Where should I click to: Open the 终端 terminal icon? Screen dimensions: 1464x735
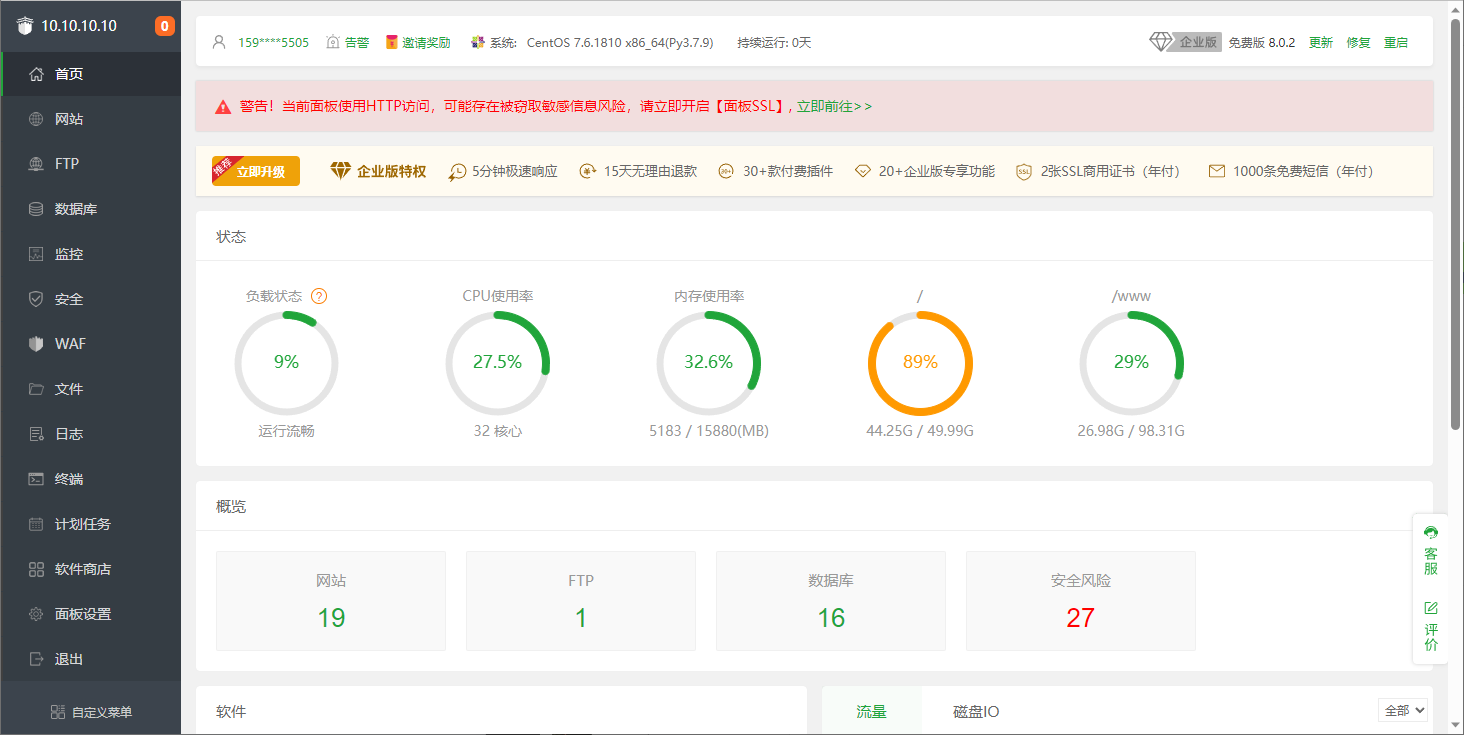(37, 479)
